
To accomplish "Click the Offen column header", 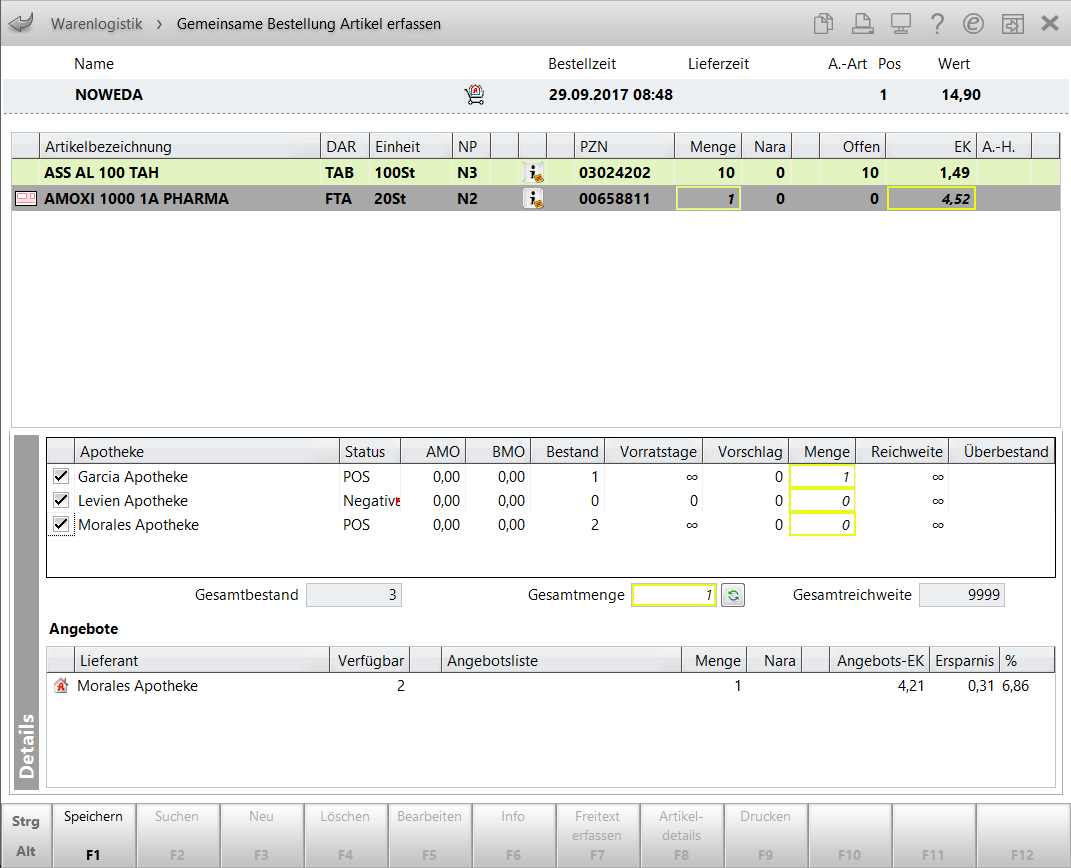I will coord(852,147).
